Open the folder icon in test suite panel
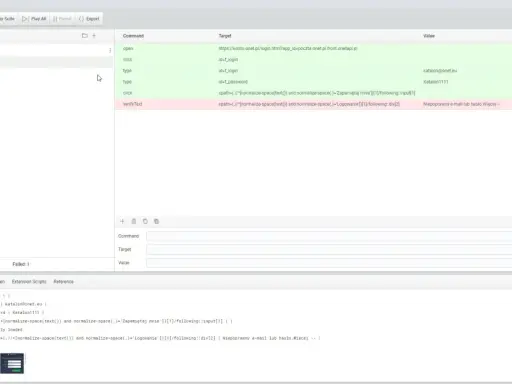Viewport: 512px width, 384px height. 85,35
